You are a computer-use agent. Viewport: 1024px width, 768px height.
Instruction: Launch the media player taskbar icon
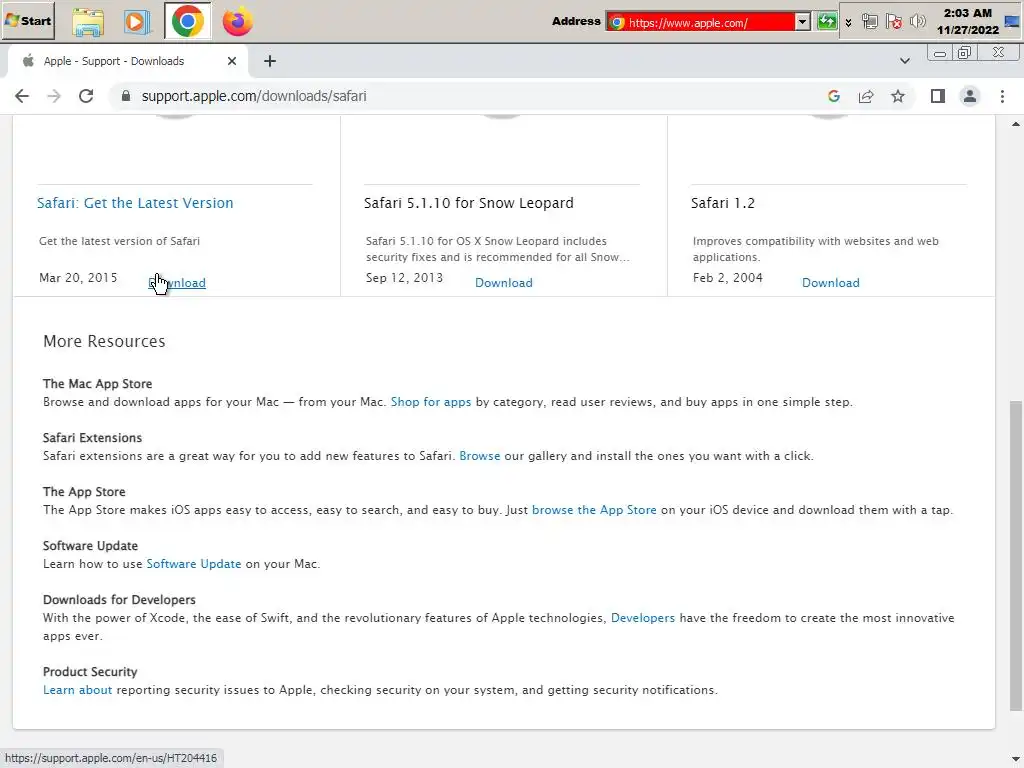pos(136,22)
